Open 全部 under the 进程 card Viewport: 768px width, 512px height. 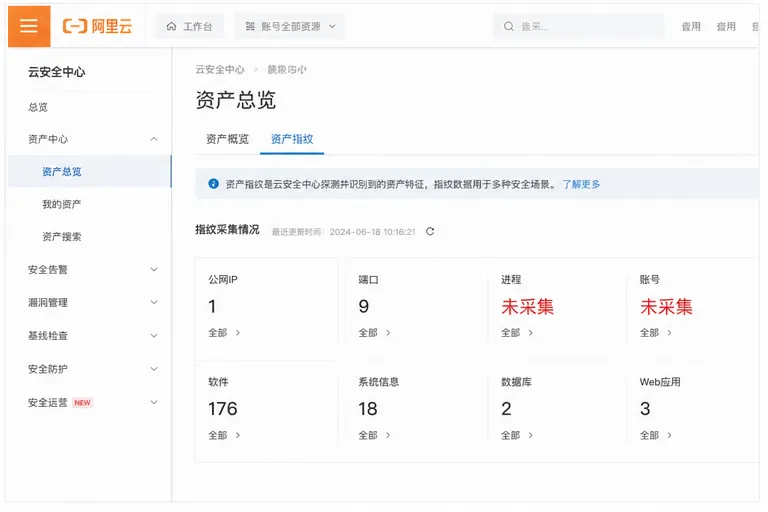click(517, 333)
